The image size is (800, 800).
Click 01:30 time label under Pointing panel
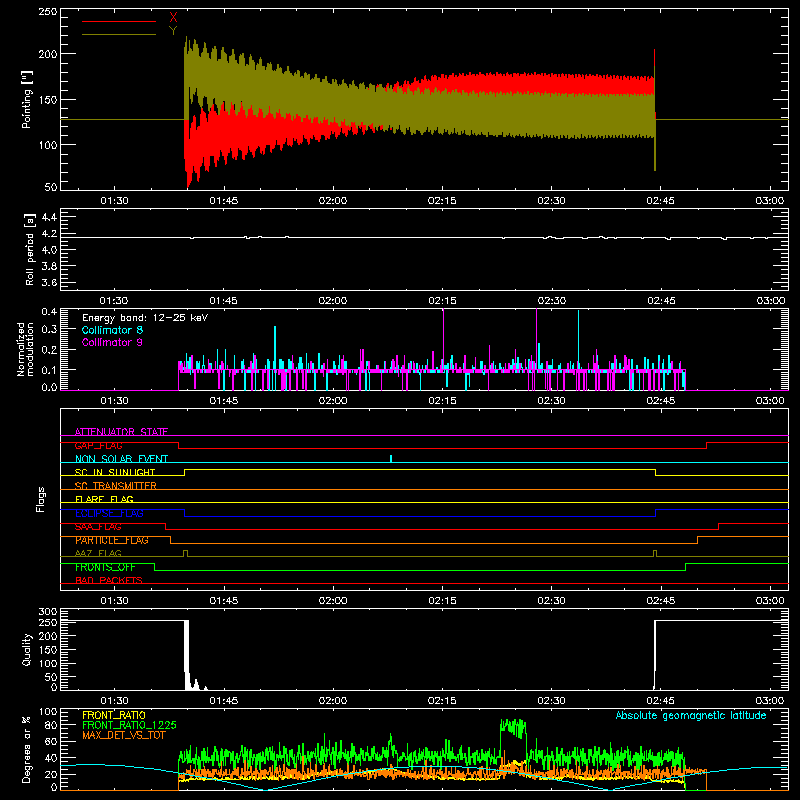click(114, 201)
